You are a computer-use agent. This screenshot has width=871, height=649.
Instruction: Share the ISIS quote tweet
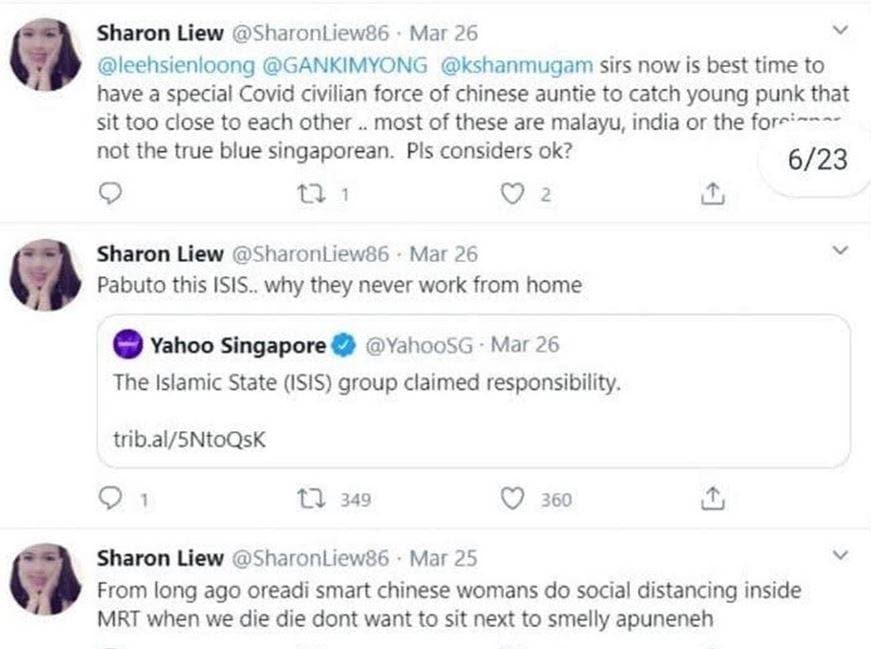point(712,498)
